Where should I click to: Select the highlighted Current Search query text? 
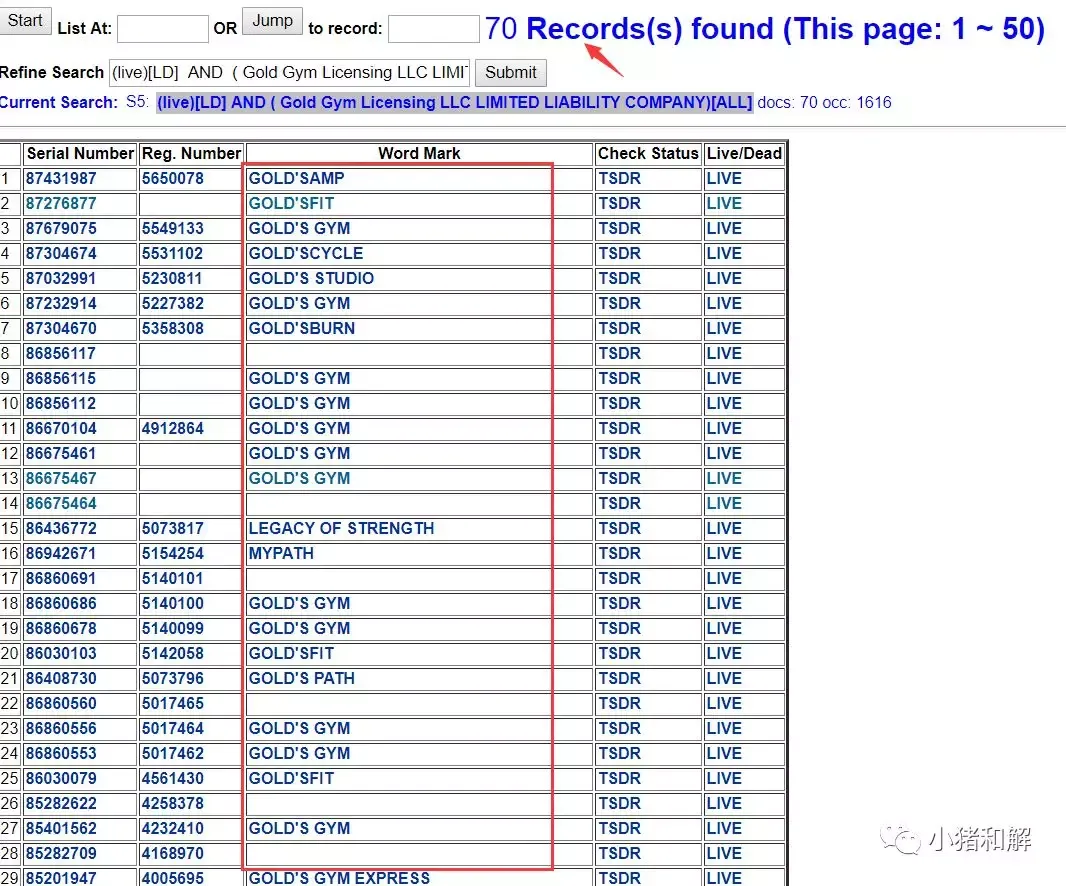455,103
